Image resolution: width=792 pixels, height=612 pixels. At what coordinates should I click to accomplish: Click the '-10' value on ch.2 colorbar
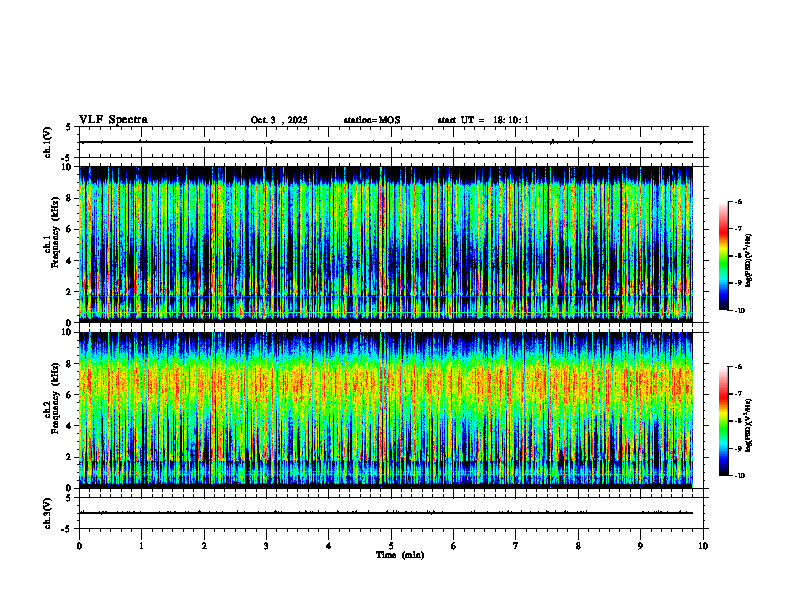coord(738,475)
